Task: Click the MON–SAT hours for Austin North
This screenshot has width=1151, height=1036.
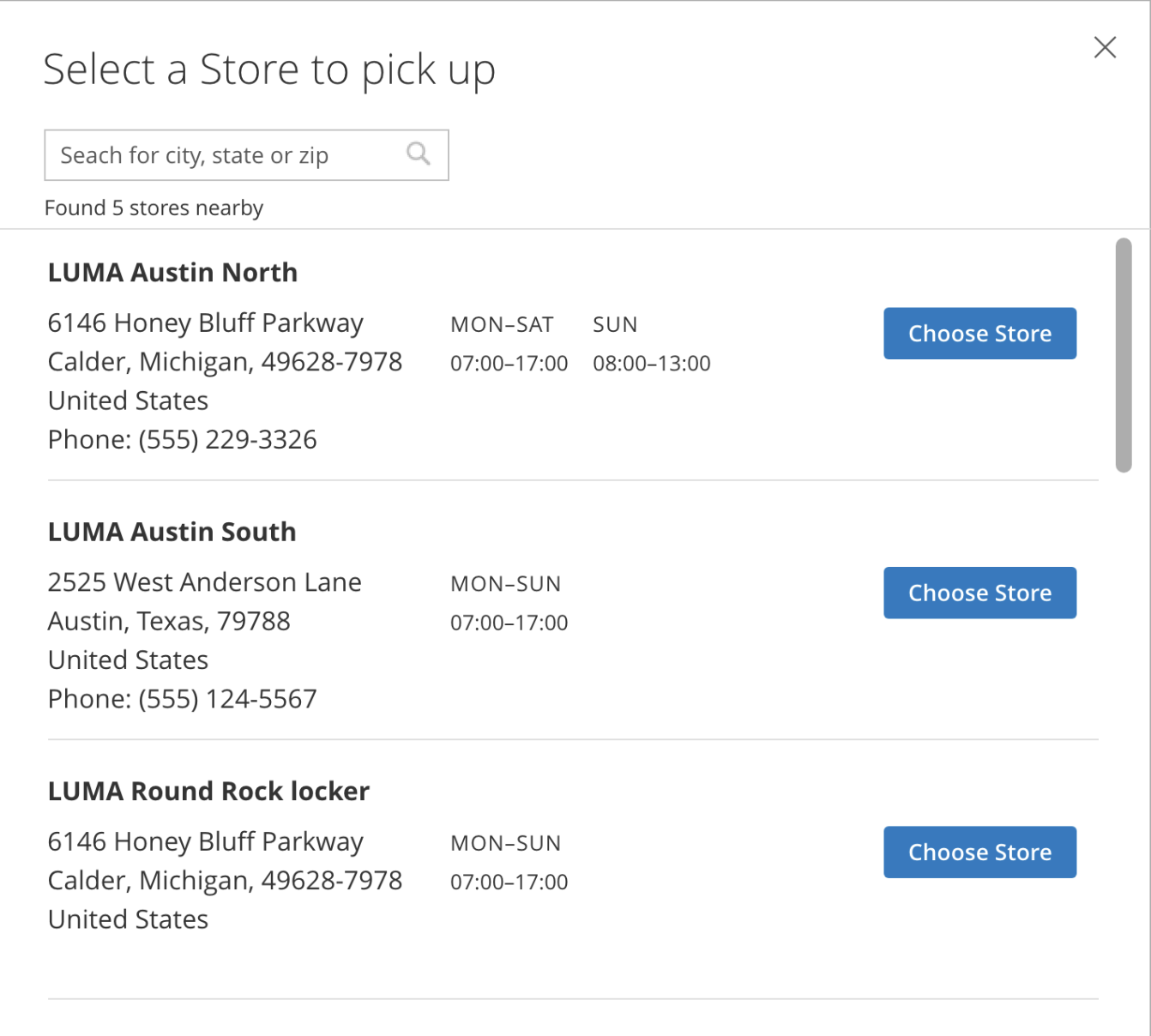Action: (509, 344)
